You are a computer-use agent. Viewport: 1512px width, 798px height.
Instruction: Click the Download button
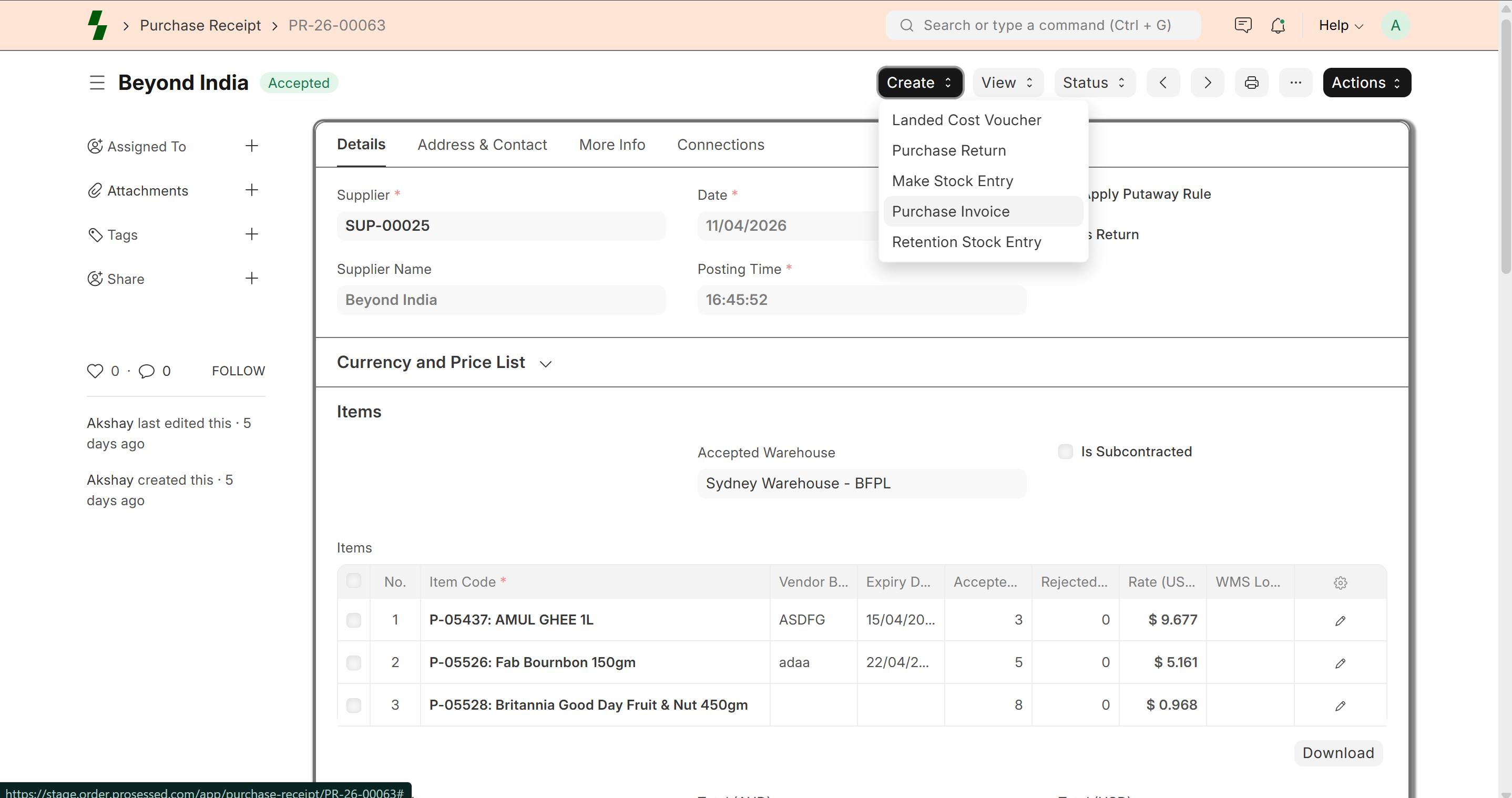pyautogui.click(x=1337, y=753)
